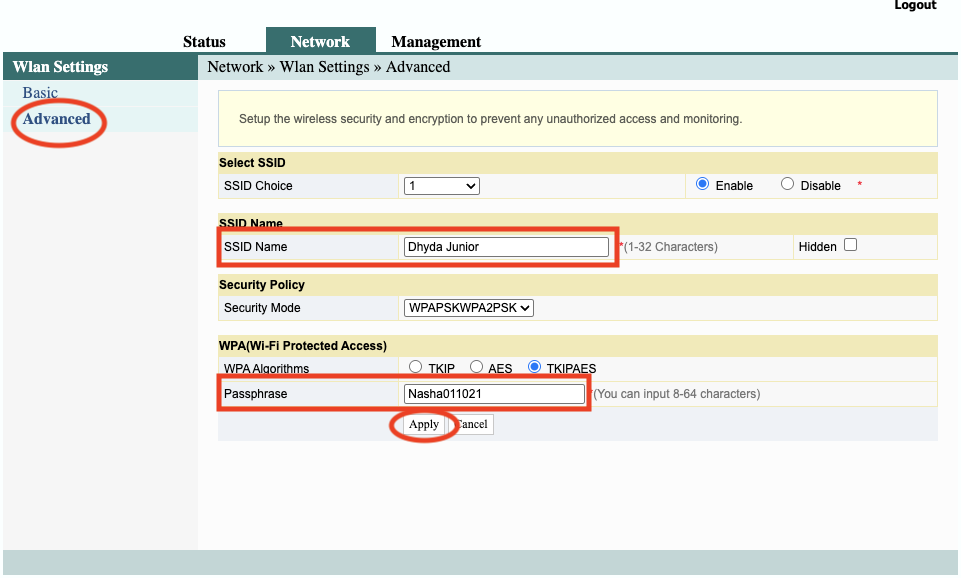The image size is (961, 578).
Task: Select the Disable radio for SSID Choice
Action: pyautogui.click(x=785, y=185)
